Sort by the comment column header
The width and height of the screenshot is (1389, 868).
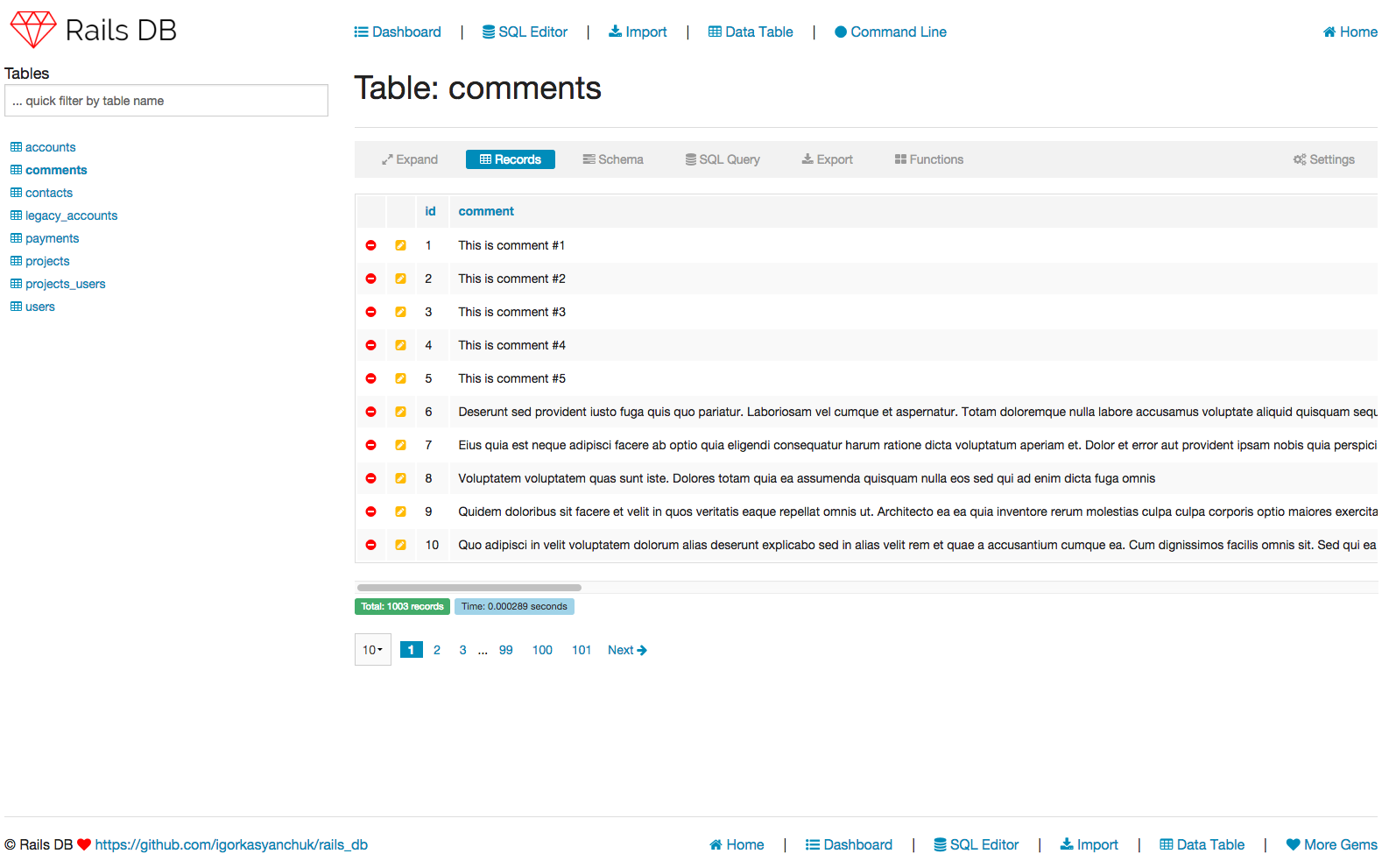click(486, 211)
